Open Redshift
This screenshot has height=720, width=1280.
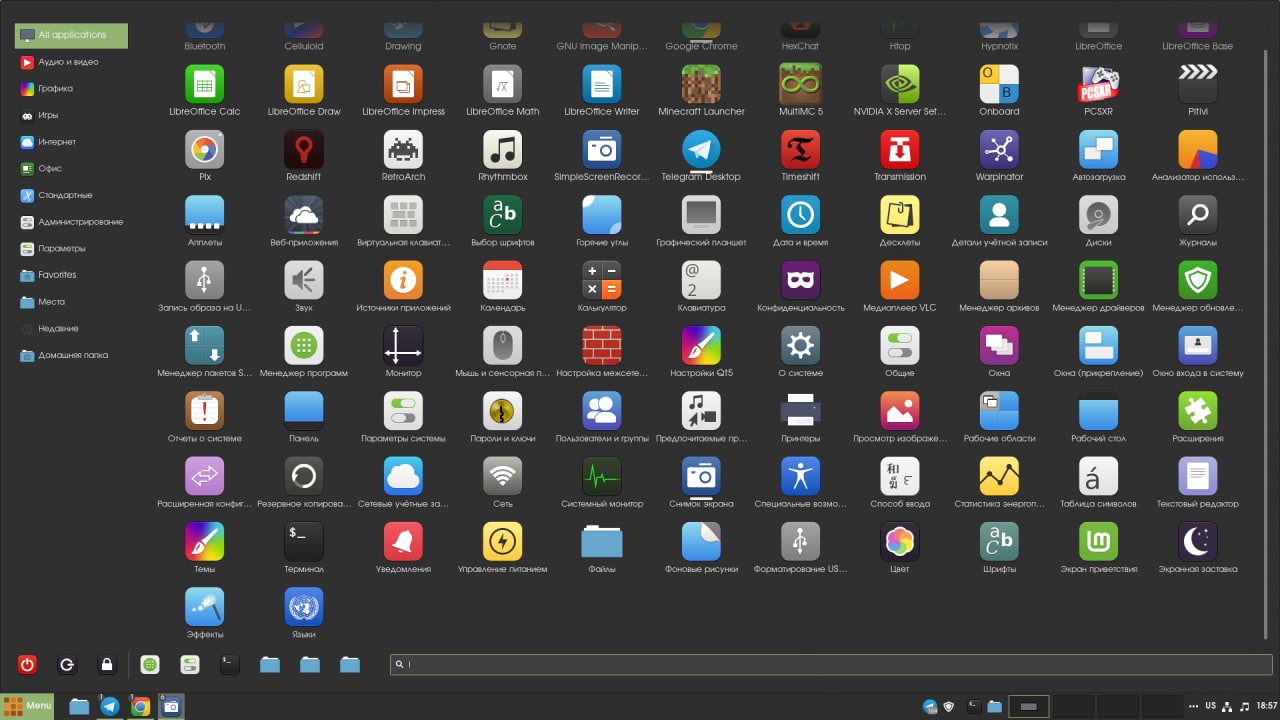304,150
